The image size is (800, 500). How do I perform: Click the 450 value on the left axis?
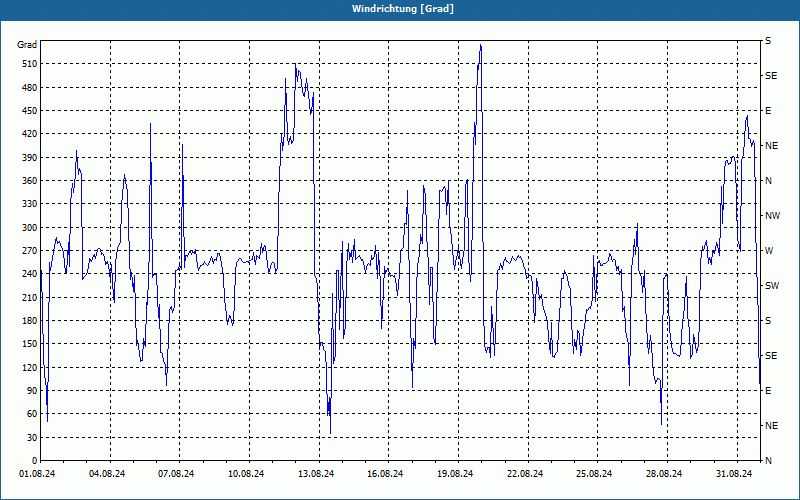point(31,111)
